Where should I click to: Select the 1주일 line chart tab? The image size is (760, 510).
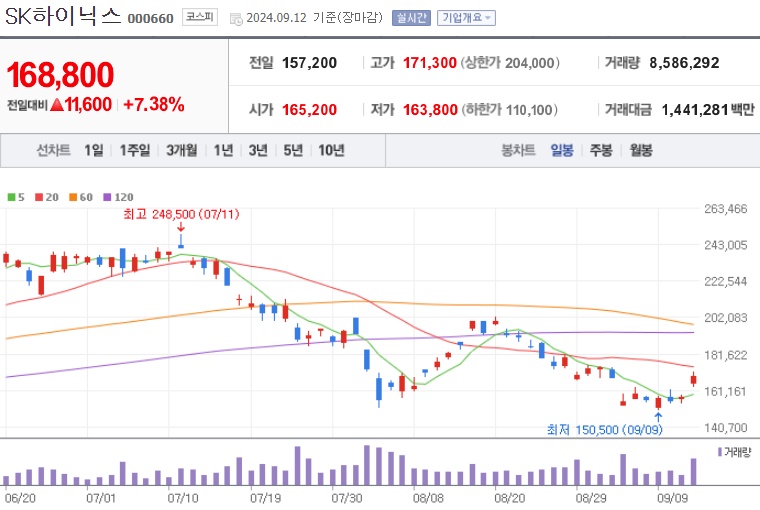coord(135,150)
